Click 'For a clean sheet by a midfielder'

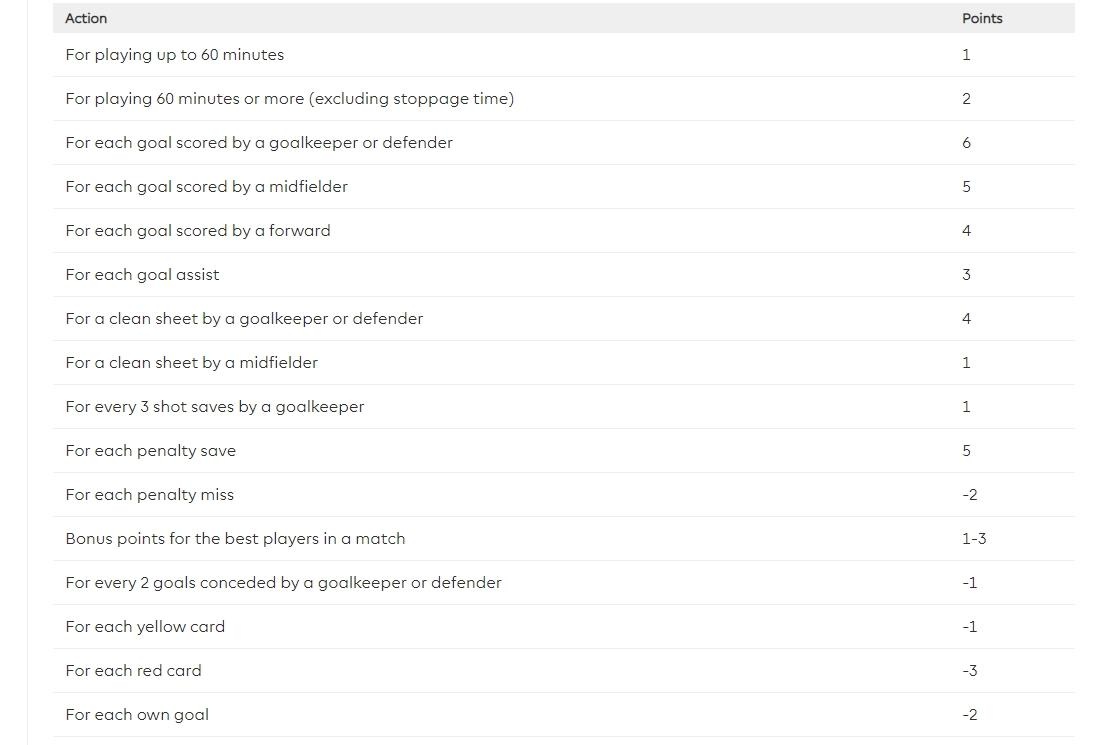[x=191, y=363]
